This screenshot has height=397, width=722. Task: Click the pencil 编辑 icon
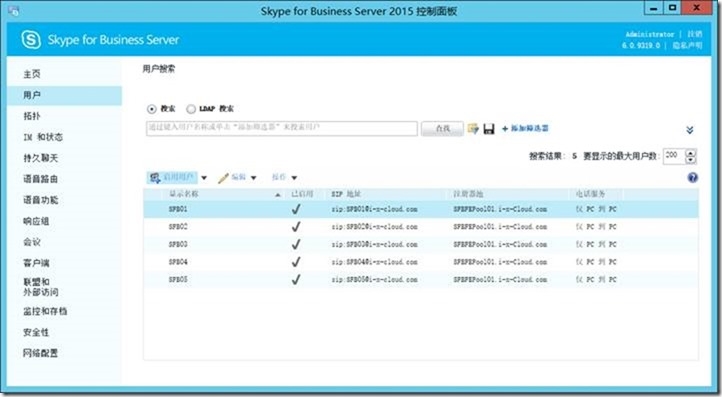[223, 178]
